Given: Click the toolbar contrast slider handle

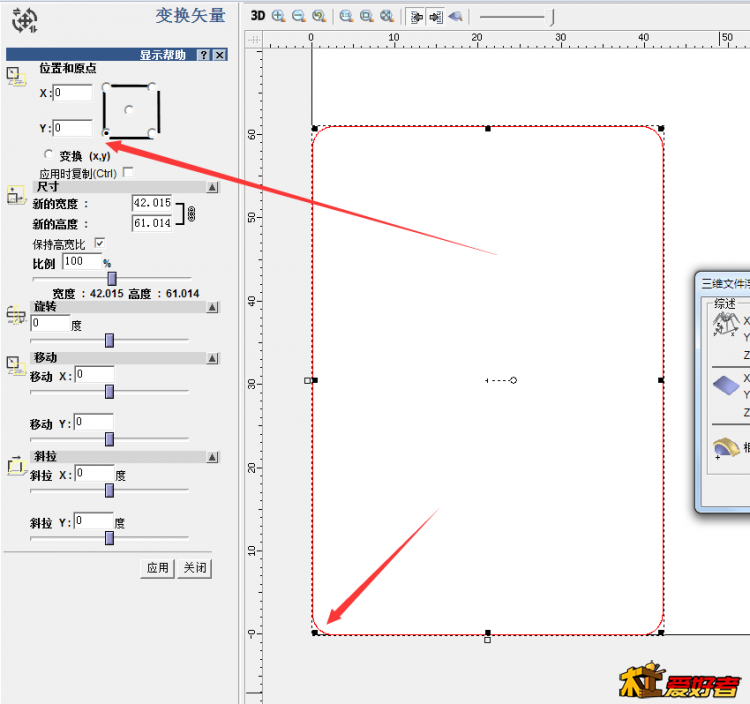Looking at the screenshot, I should 551,17.
